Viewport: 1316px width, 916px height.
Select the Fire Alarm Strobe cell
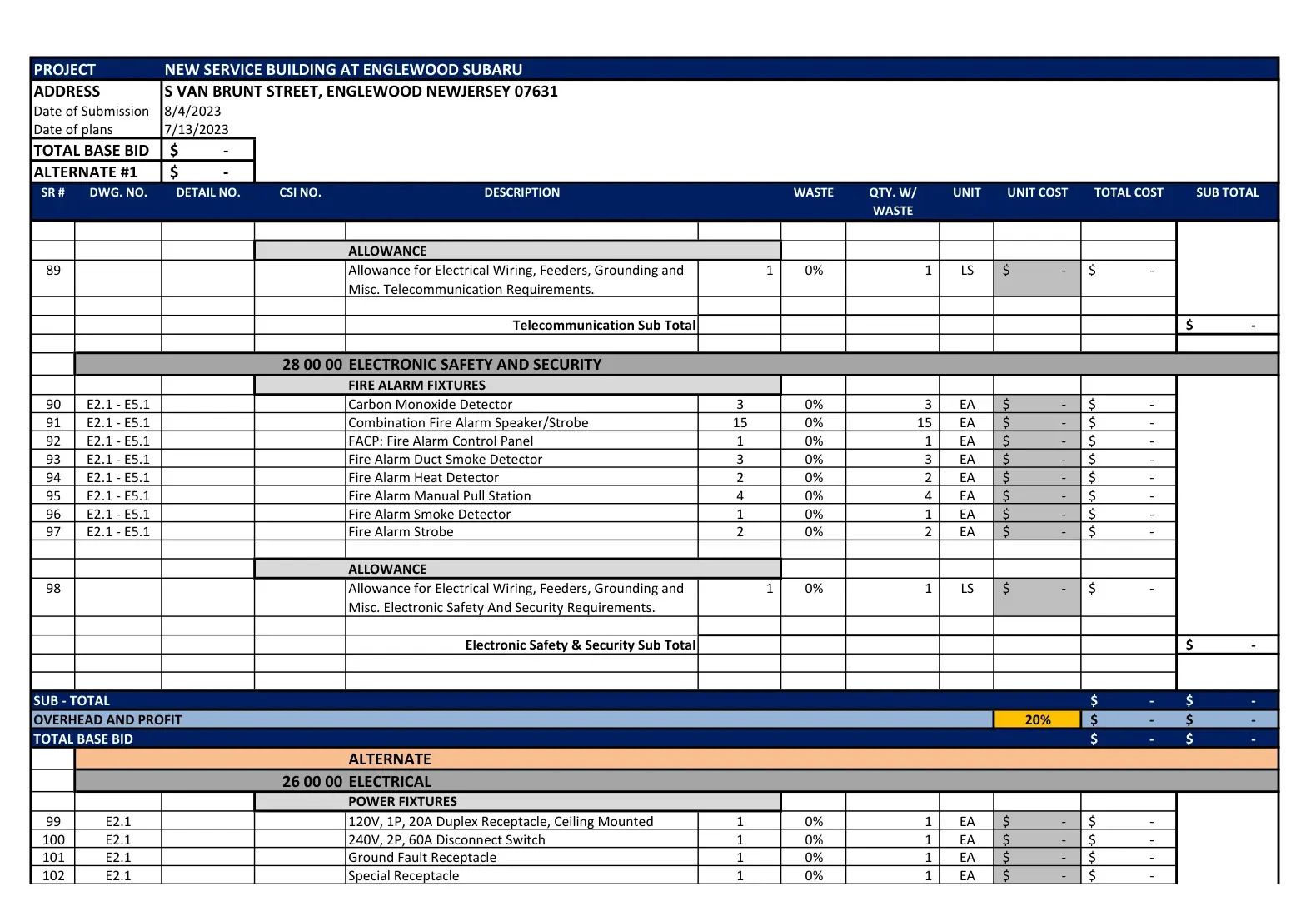click(x=521, y=531)
